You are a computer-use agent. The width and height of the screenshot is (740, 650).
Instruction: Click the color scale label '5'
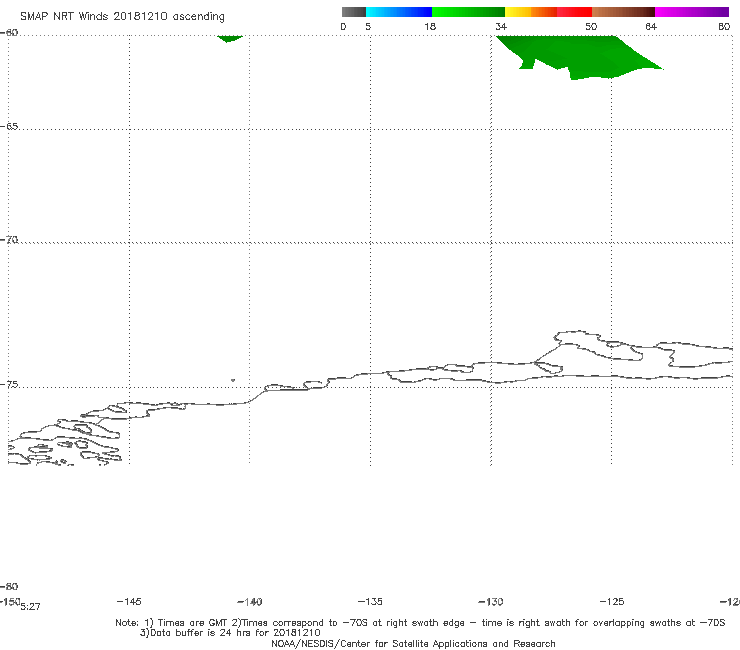pyautogui.click(x=368, y=26)
